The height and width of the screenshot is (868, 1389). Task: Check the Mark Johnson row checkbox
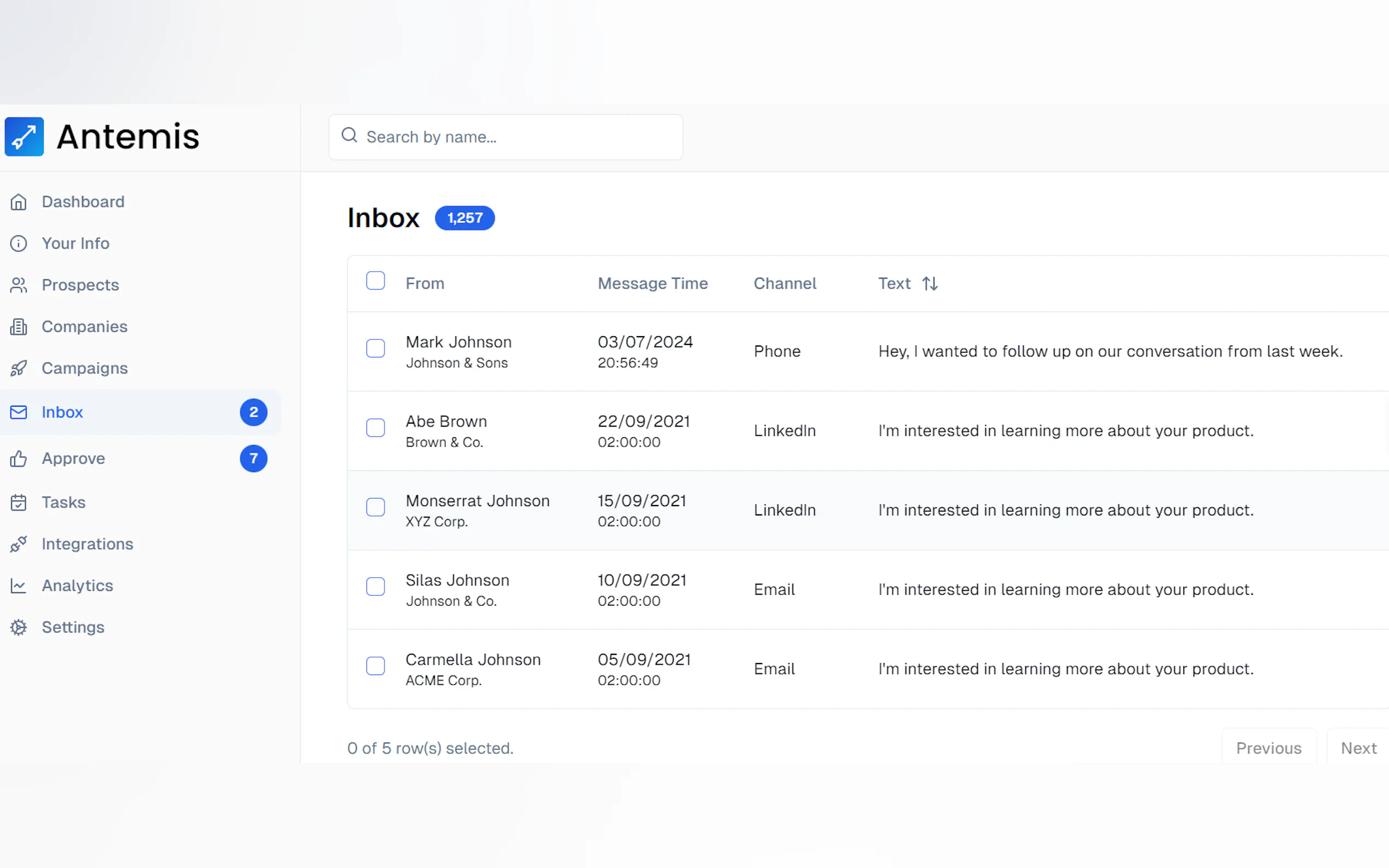[x=376, y=349]
